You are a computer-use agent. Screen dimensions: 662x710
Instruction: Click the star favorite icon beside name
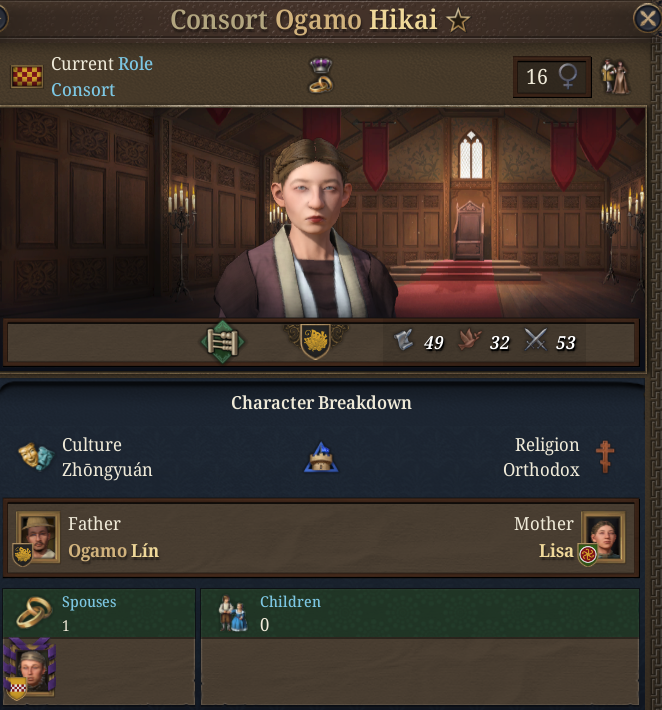(458, 20)
